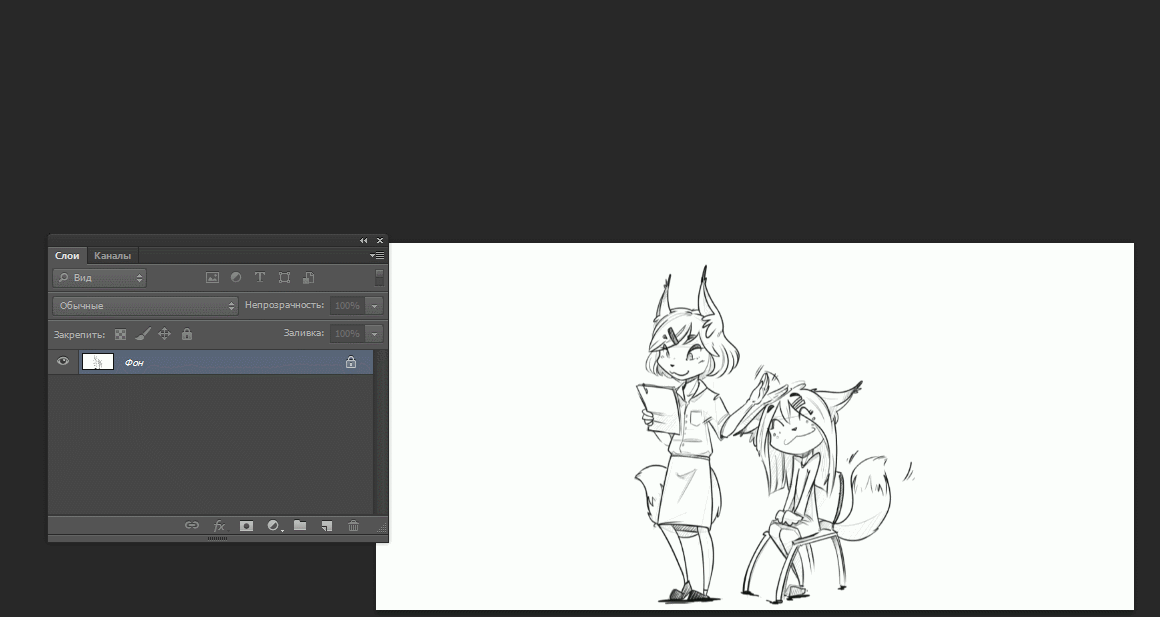Collapse the panel with the double-arrow icon

pyautogui.click(x=363, y=240)
